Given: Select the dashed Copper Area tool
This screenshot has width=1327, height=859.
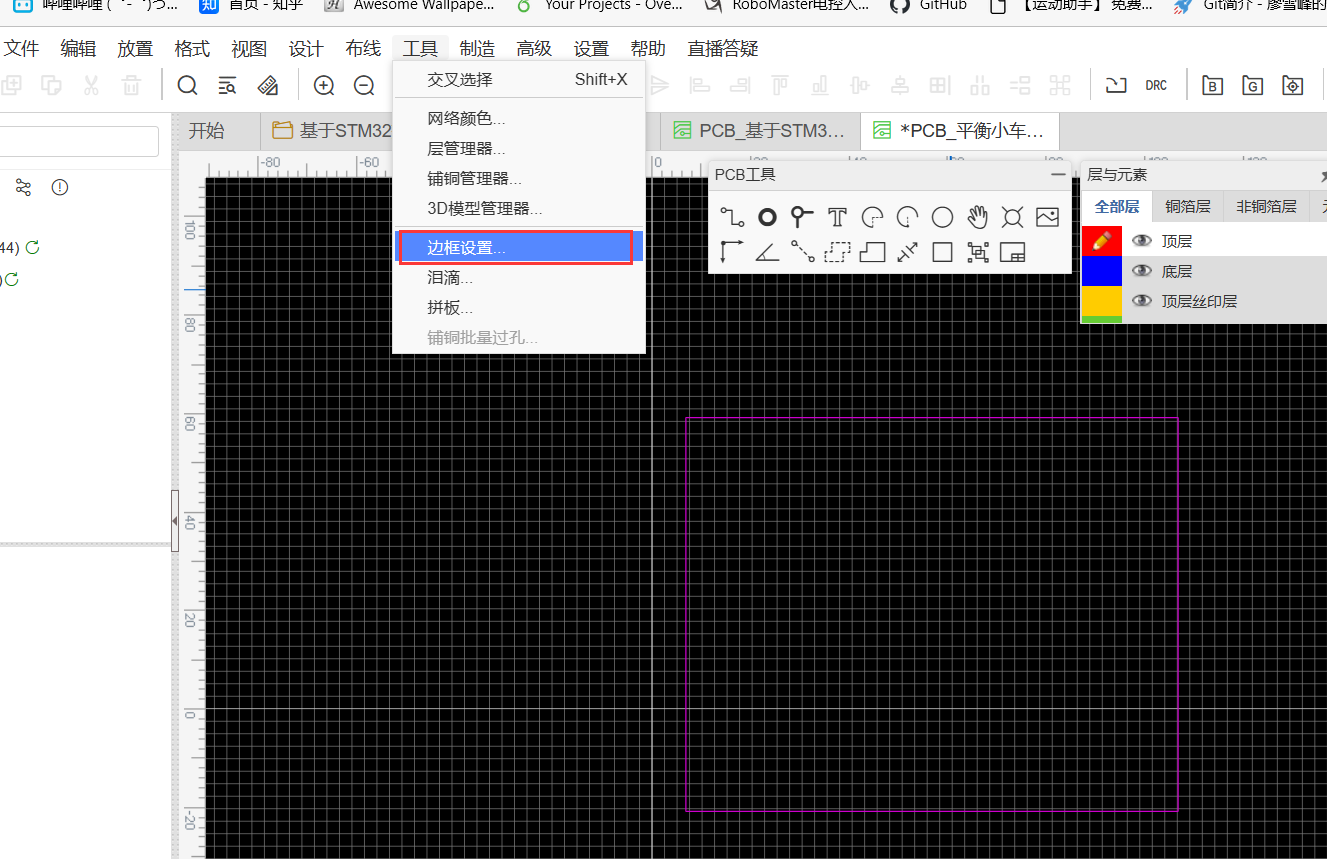Looking at the screenshot, I should pos(837,252).
